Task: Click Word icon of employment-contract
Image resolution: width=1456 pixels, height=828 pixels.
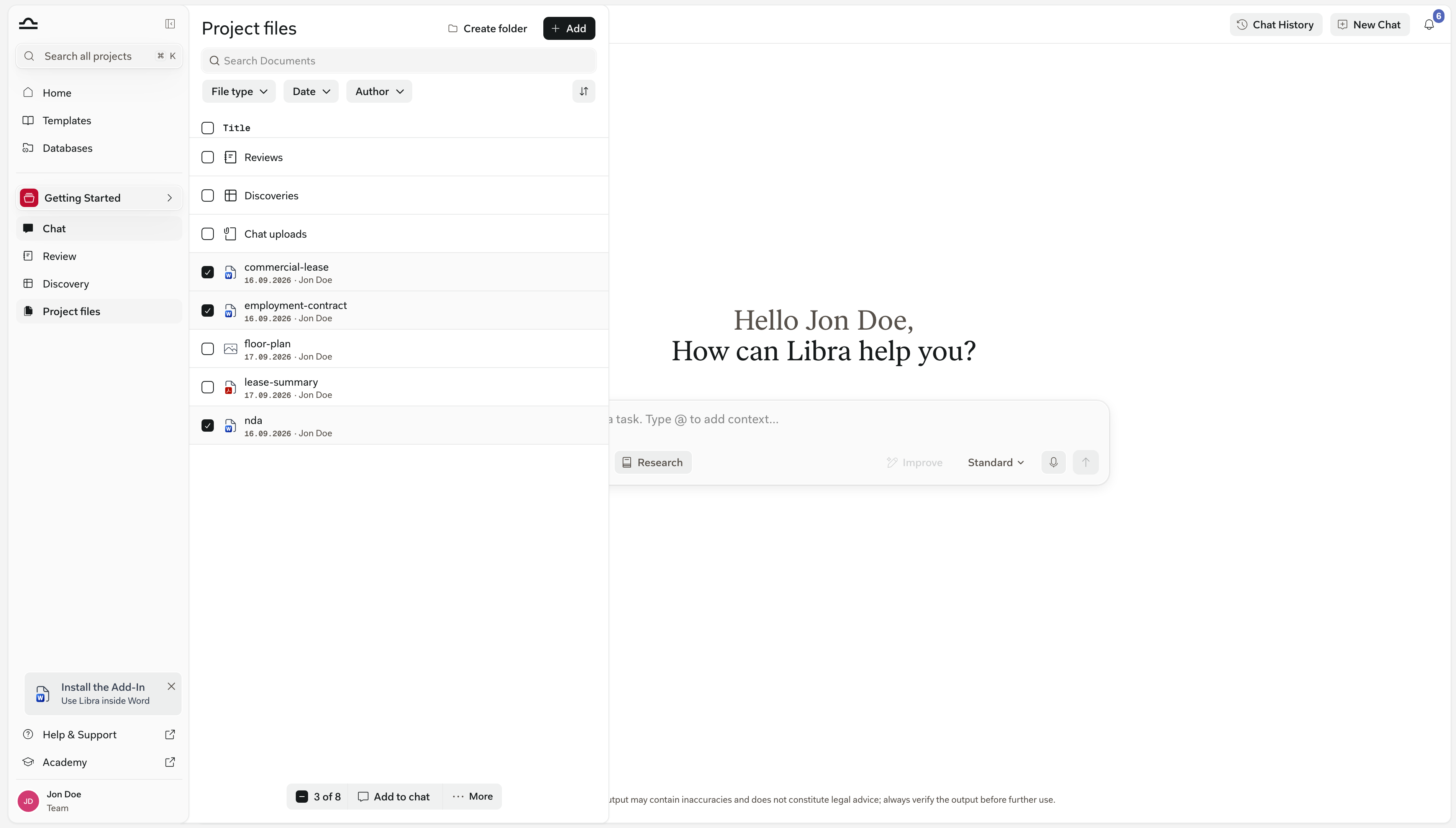Action: point(230,310)
